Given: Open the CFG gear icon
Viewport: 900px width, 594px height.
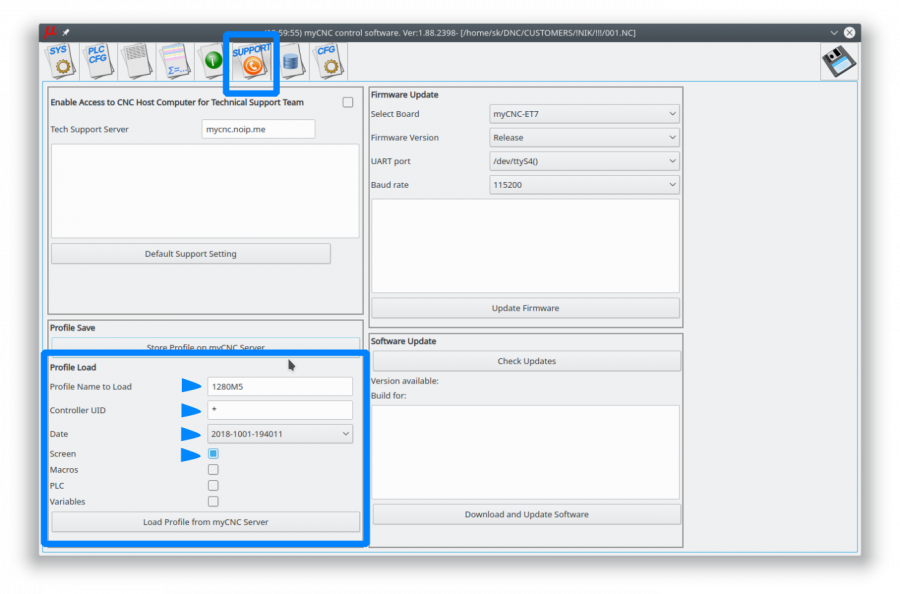Looking at the screenshot, I should 327,61.
